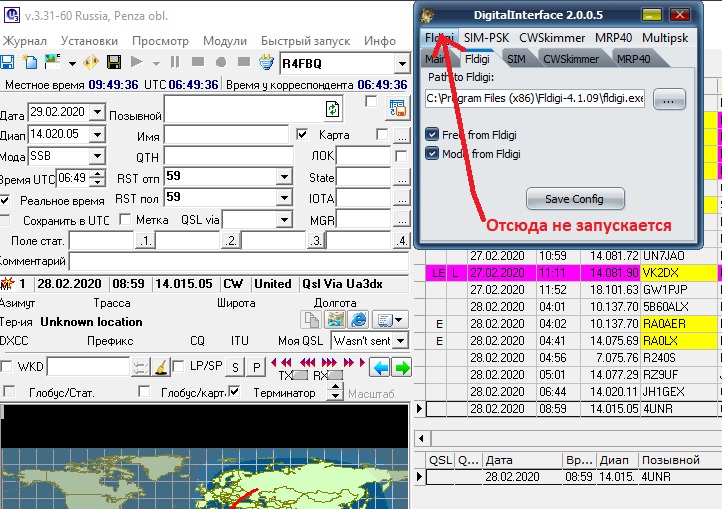Click the Имя input field
The image size is (722, 509).
(x=227, y=134)
